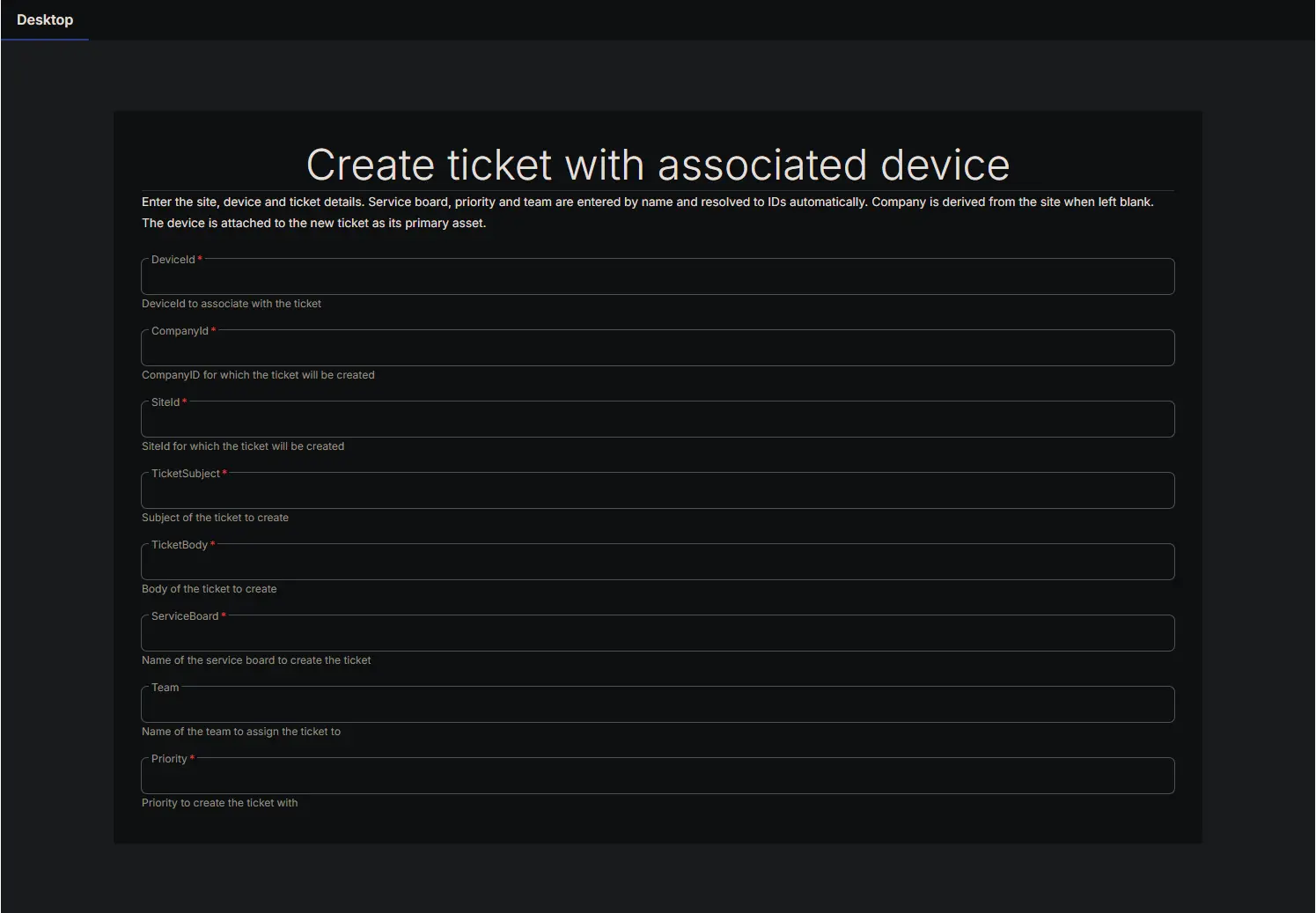Focus the TicketBody input box
The width and height of the screenshot is (1316, 913).
(658, 562)
